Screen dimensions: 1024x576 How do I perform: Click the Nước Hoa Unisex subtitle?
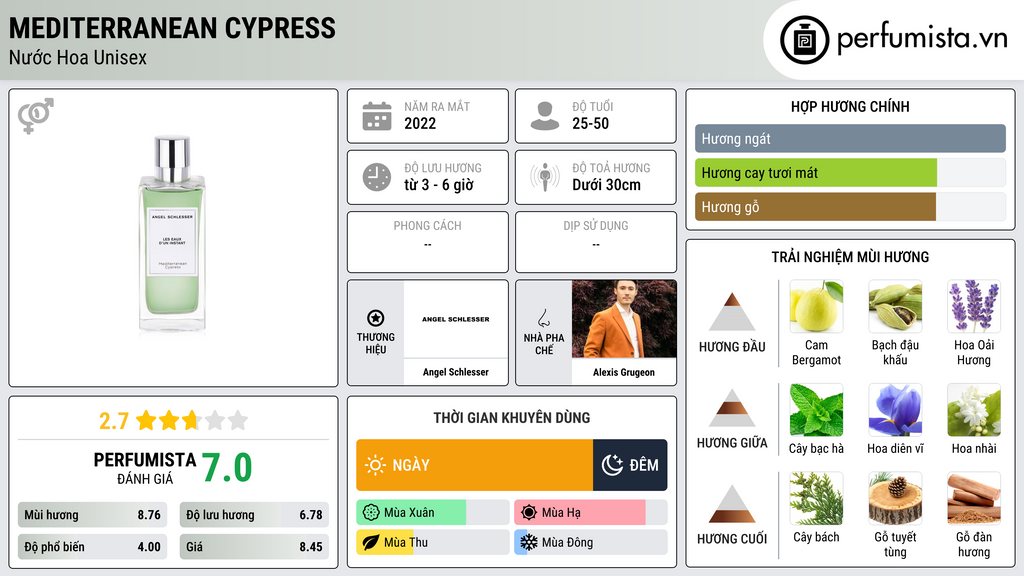coord(78,57)
